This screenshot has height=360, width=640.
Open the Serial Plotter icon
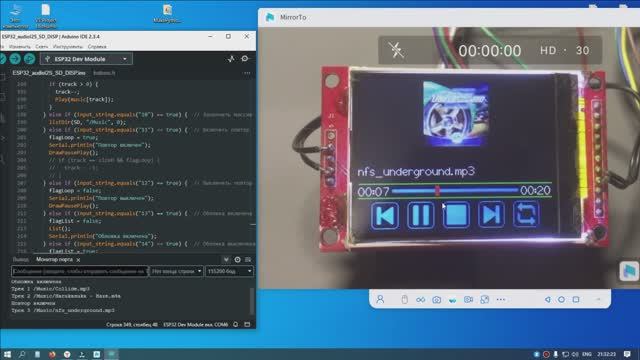[x=231, y=59]
